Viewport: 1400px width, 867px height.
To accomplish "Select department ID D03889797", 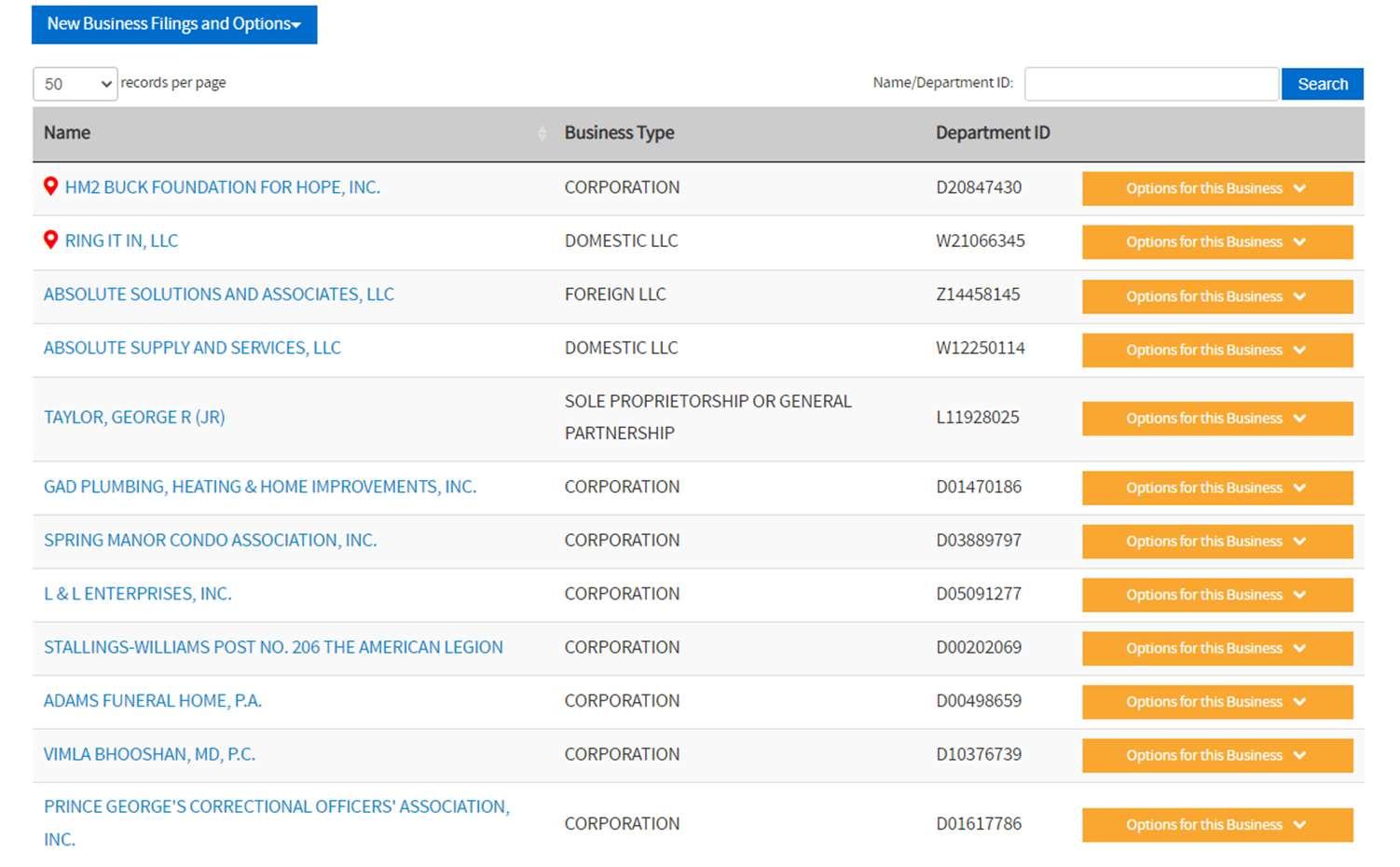I will point(979,540).
